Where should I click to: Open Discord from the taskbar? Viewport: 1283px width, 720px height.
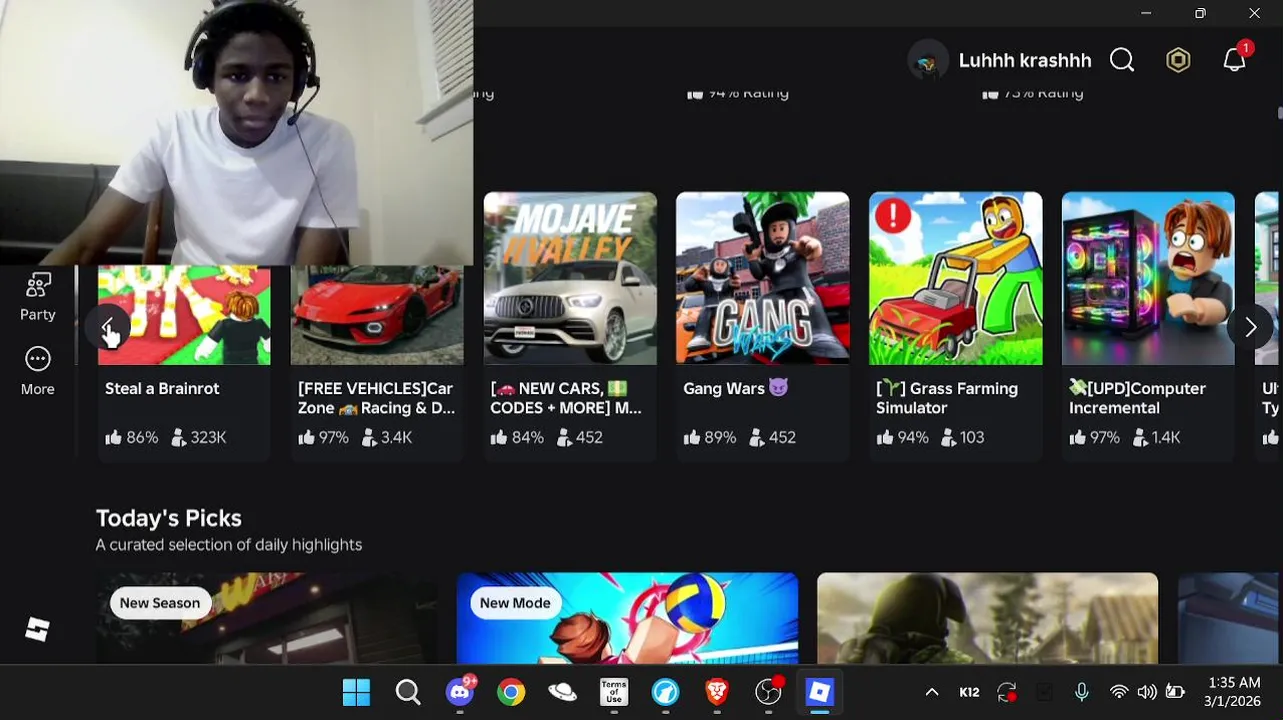(460, 692)
